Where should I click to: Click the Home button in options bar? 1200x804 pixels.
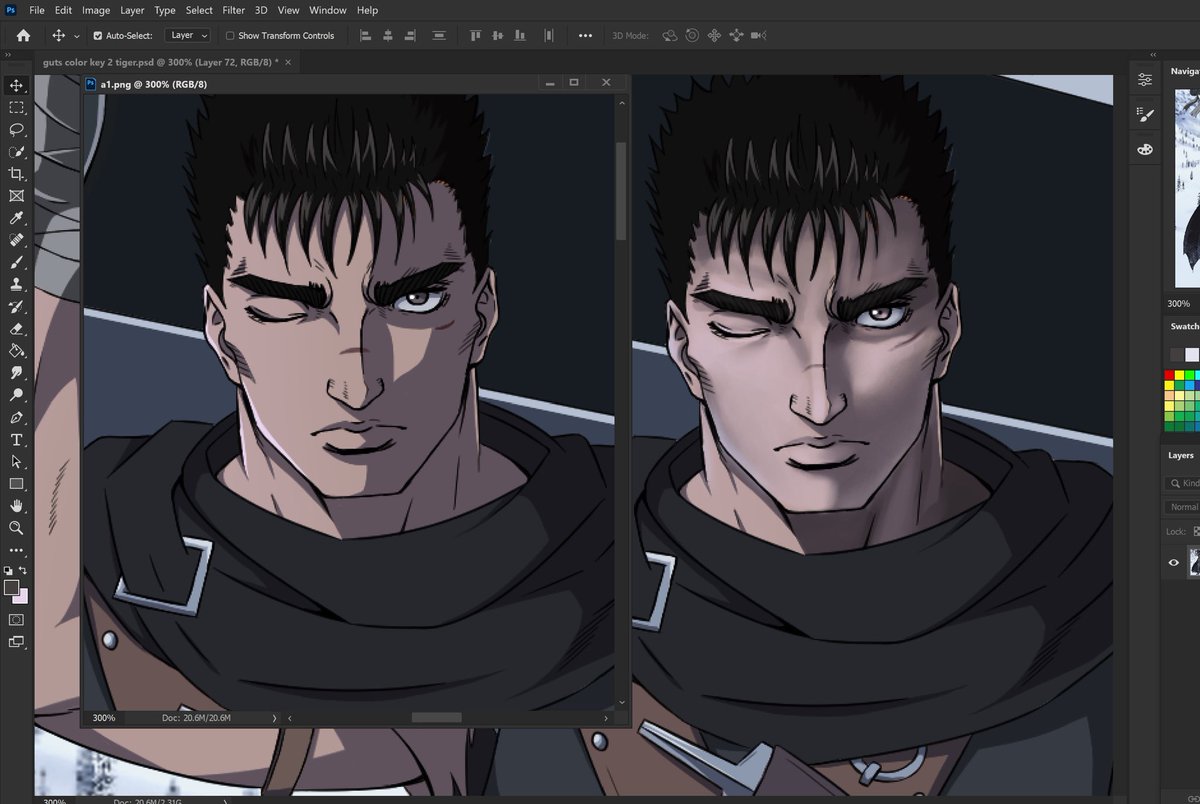(23, 35)
